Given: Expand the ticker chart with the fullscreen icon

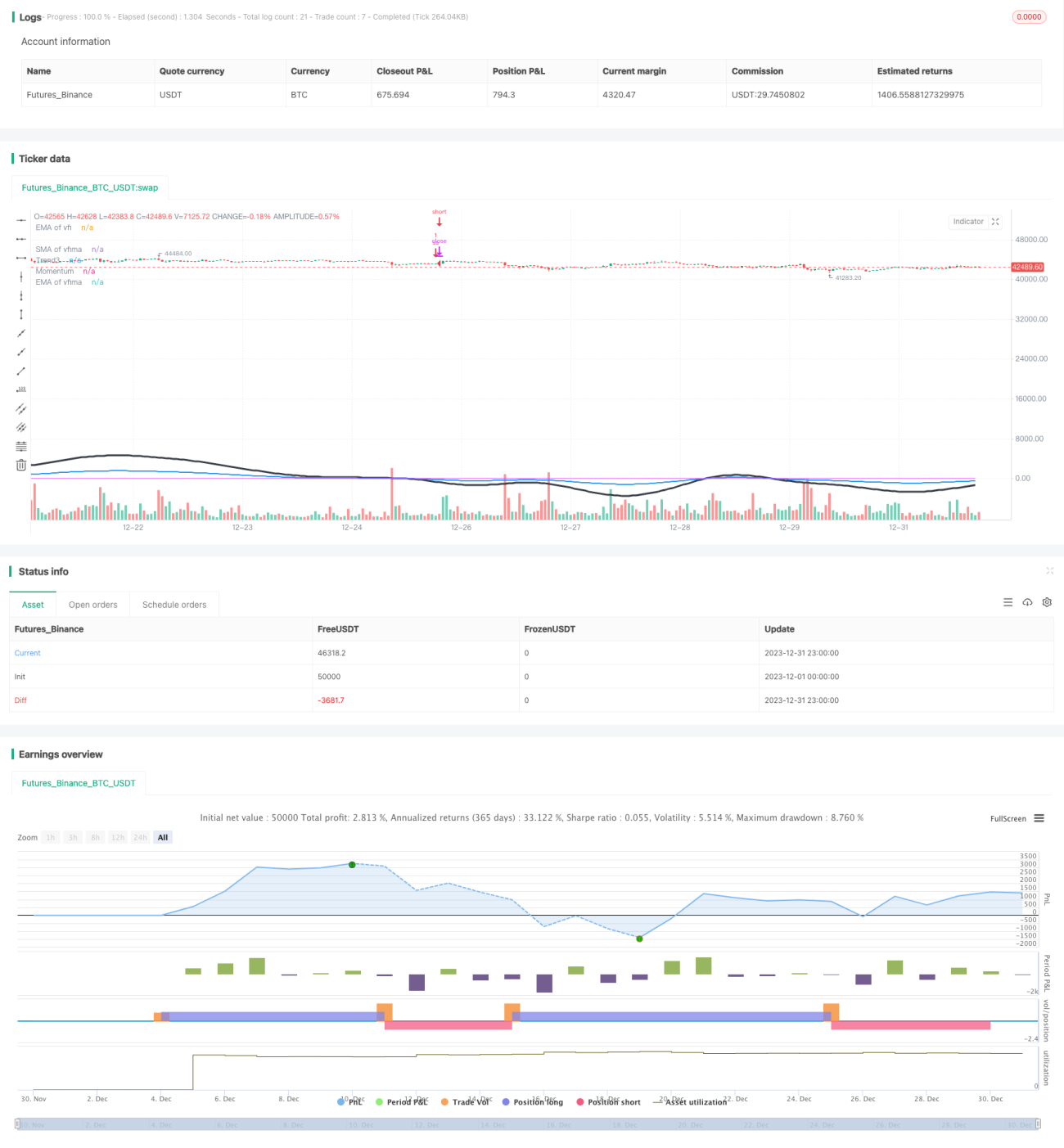Looking at the screenshot, I should point(995,222).
